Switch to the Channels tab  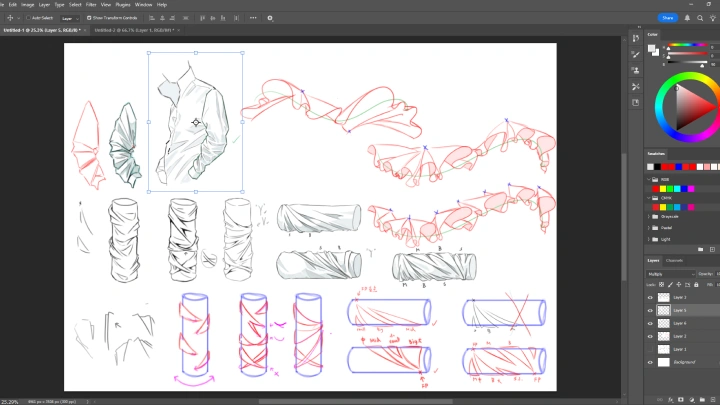(674, 261)
